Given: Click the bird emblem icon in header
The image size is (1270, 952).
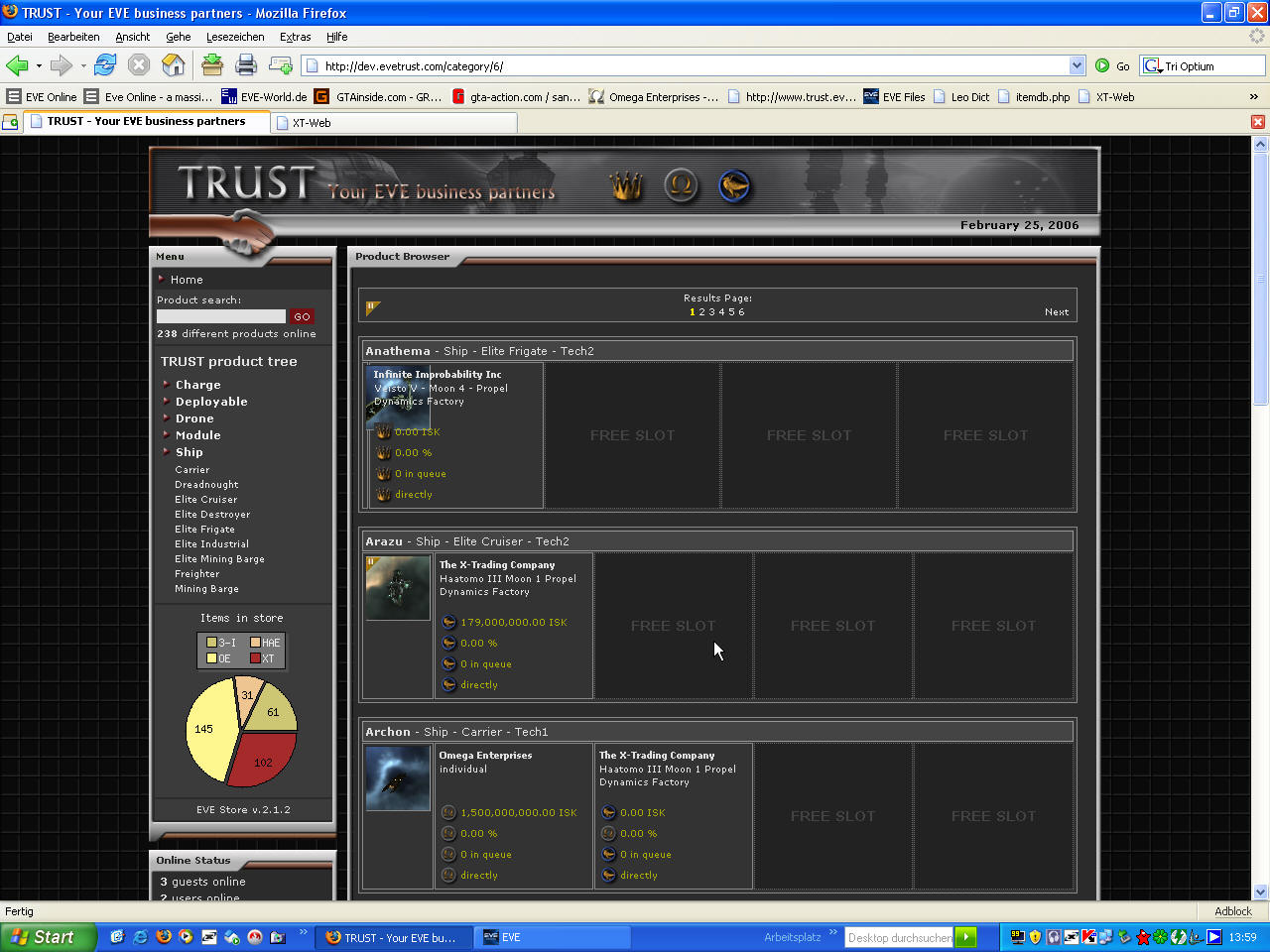Looking at the screenshot, I should pyautogui.click(x=734, y=185).
